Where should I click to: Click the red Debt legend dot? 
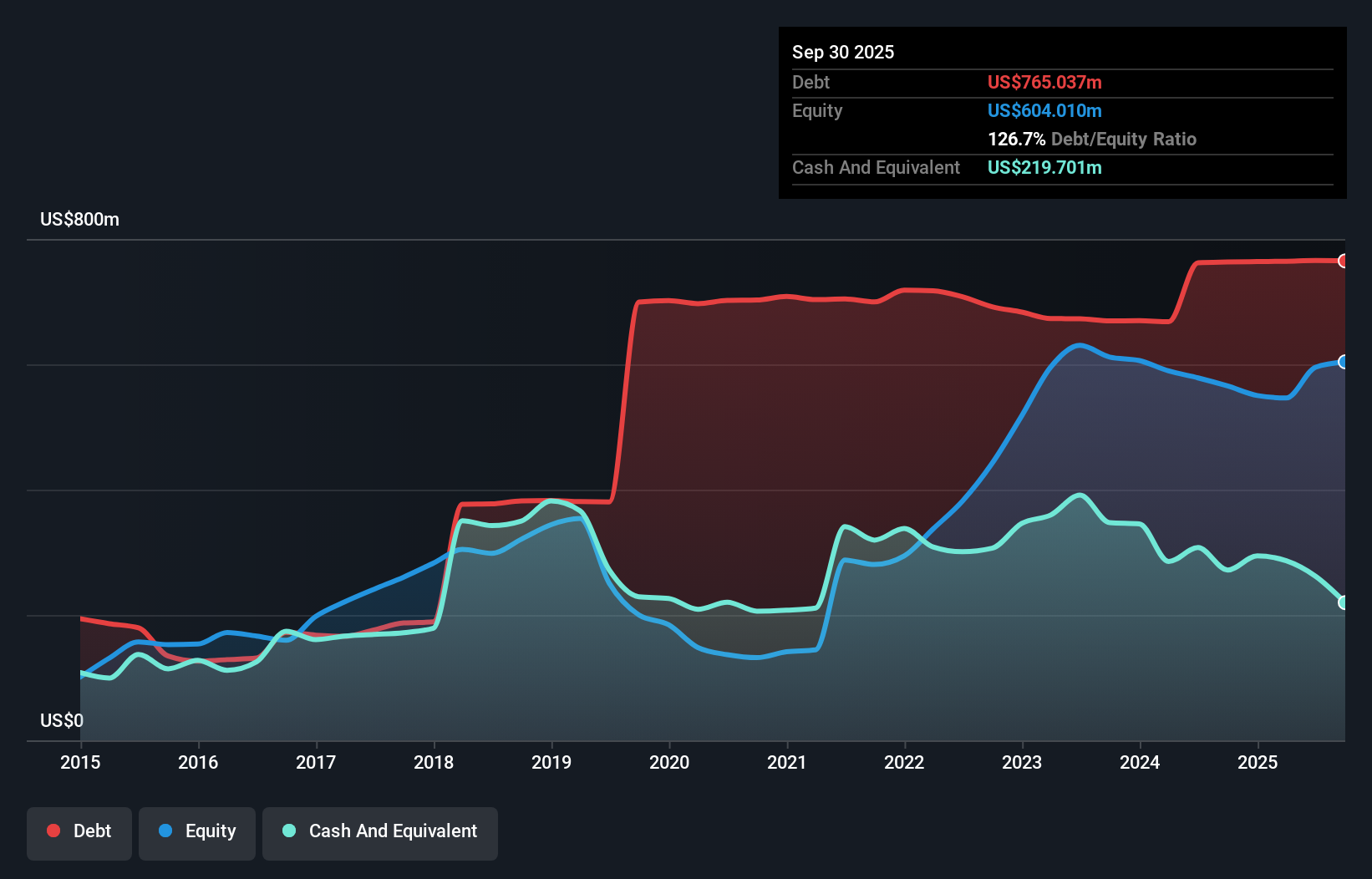click(x=52, y=831)
